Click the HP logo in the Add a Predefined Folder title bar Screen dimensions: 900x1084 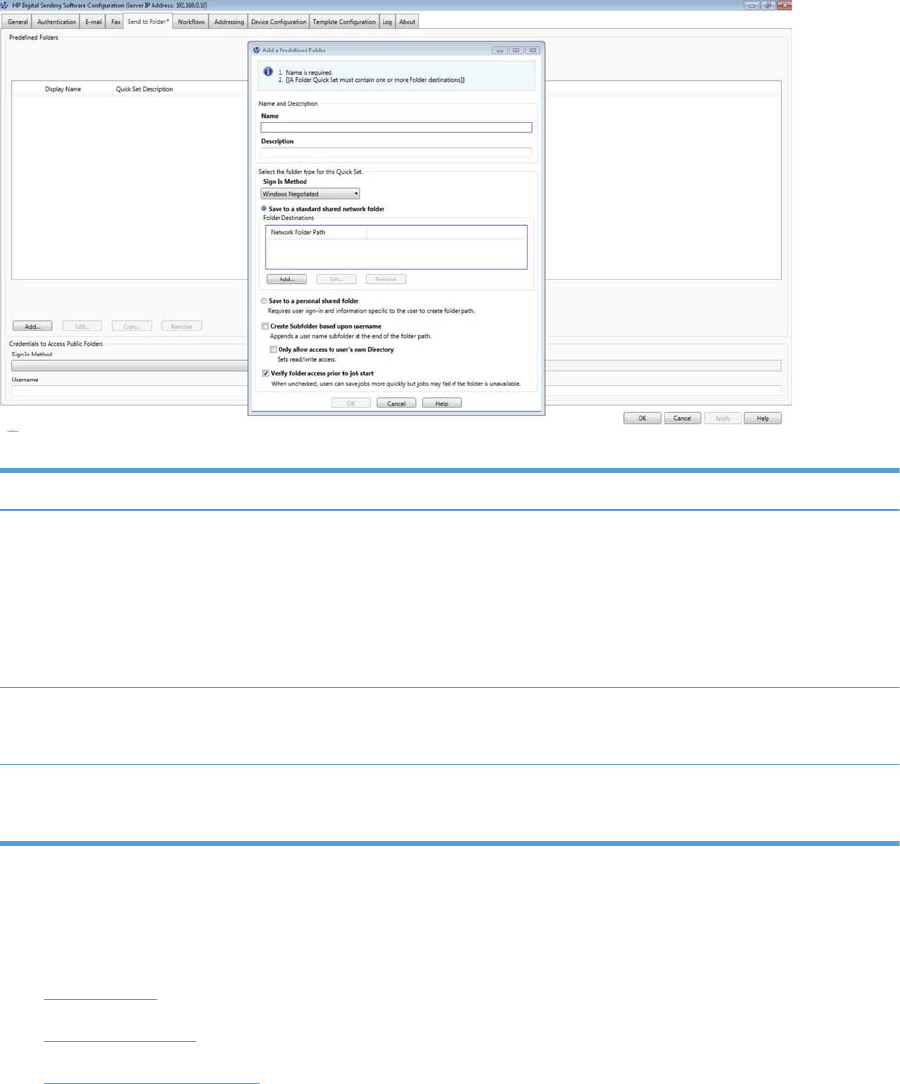(256, 50)
